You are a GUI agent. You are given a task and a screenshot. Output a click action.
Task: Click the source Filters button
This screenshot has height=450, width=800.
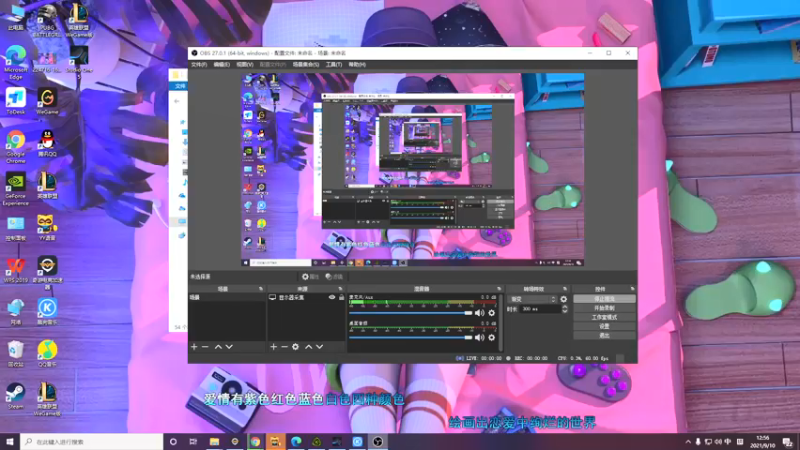[334, 277]
